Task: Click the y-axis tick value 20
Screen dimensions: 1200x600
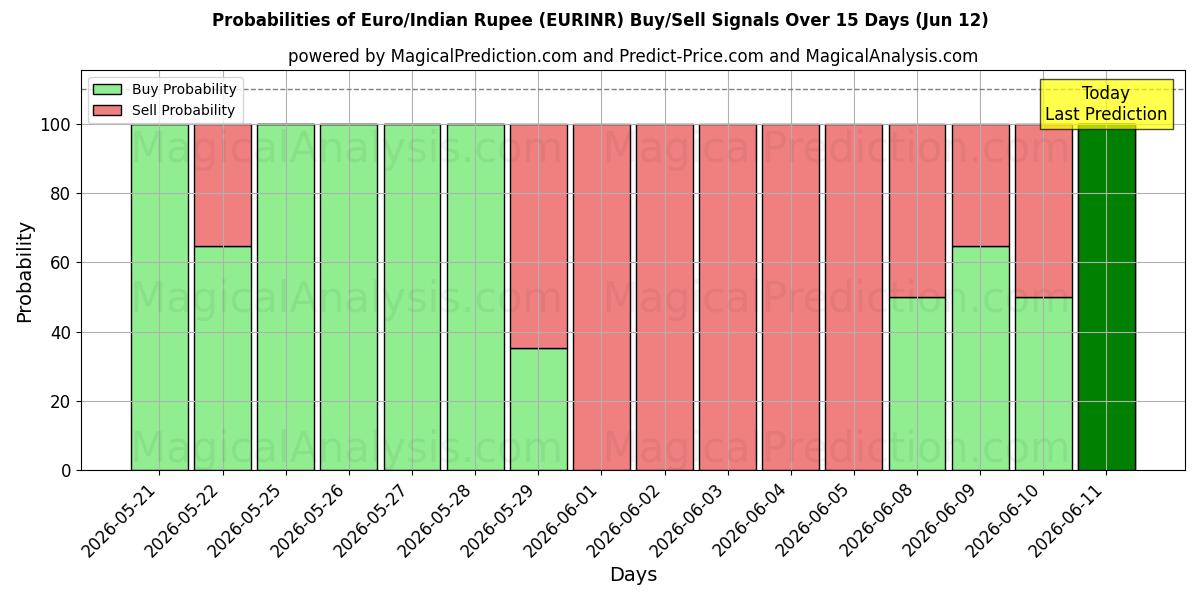Action: point(62,401)
